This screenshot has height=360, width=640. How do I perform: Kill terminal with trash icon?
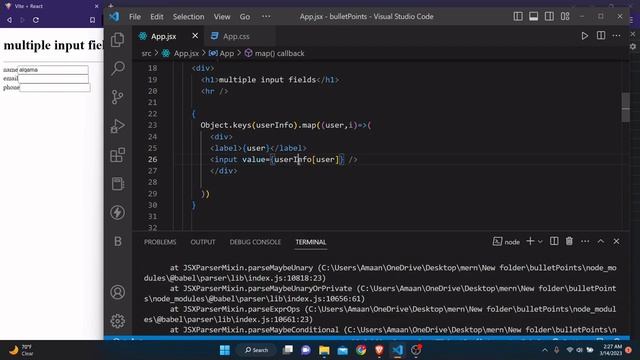569,242
